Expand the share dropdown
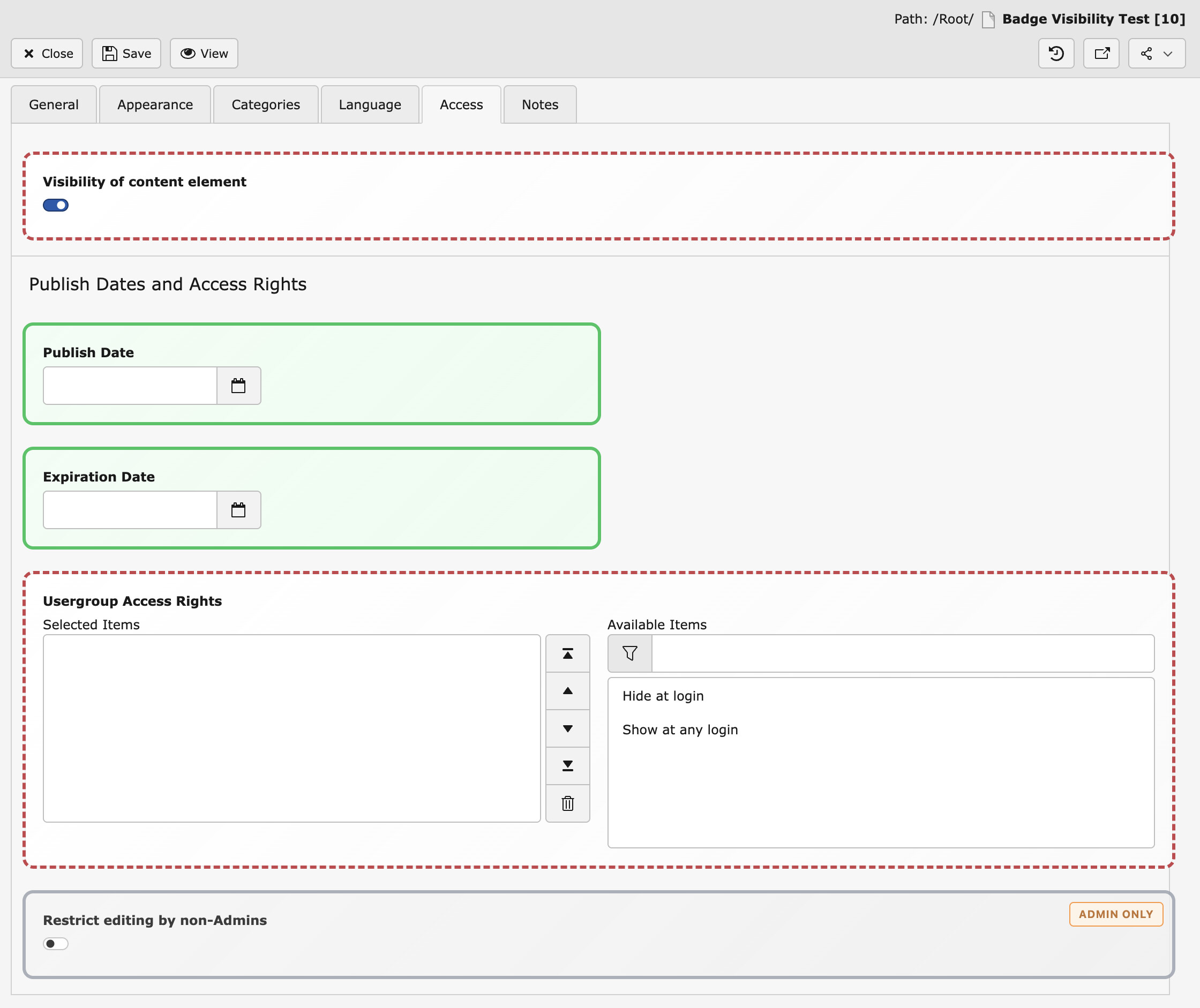The width and height of the screenshot is (1200, 1008). [x=1157, y=53]
